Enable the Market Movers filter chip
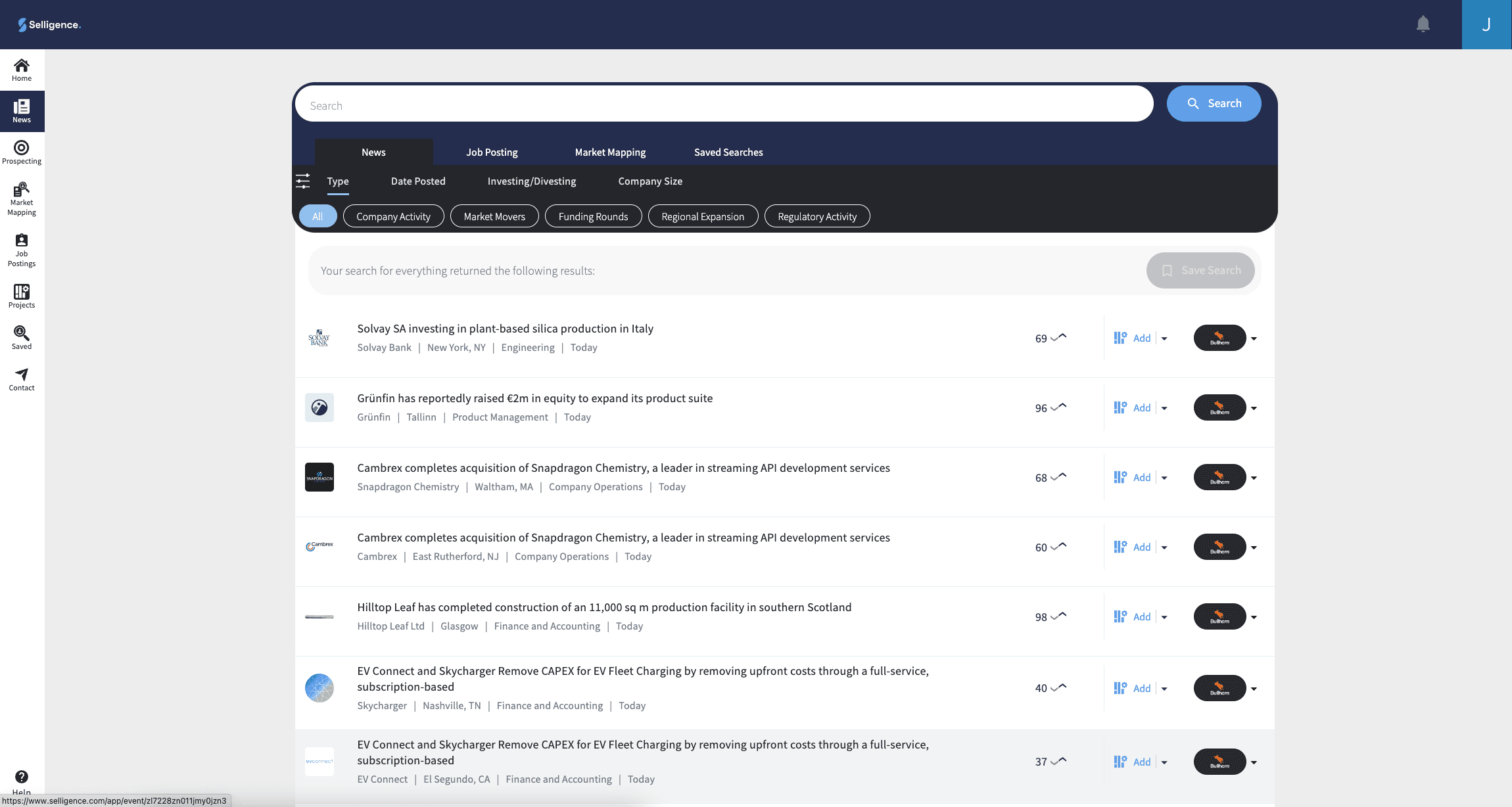 [494, 216]
